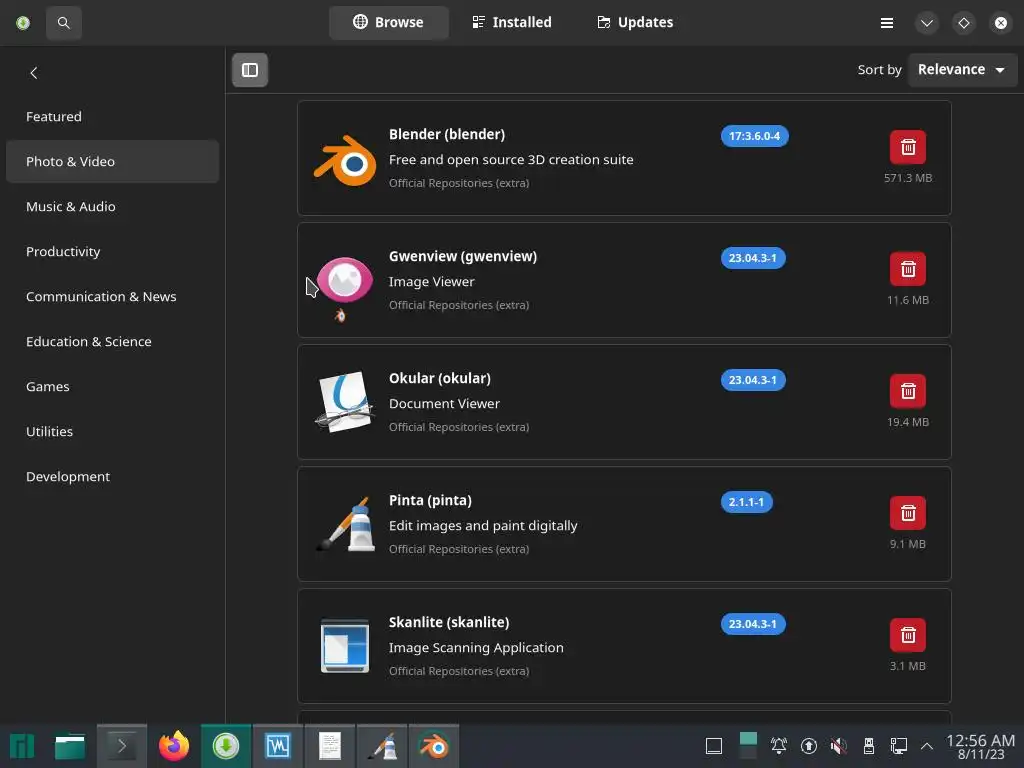
Task: Open the Gwenview (gwenview) title
Action: click(463, 257)
